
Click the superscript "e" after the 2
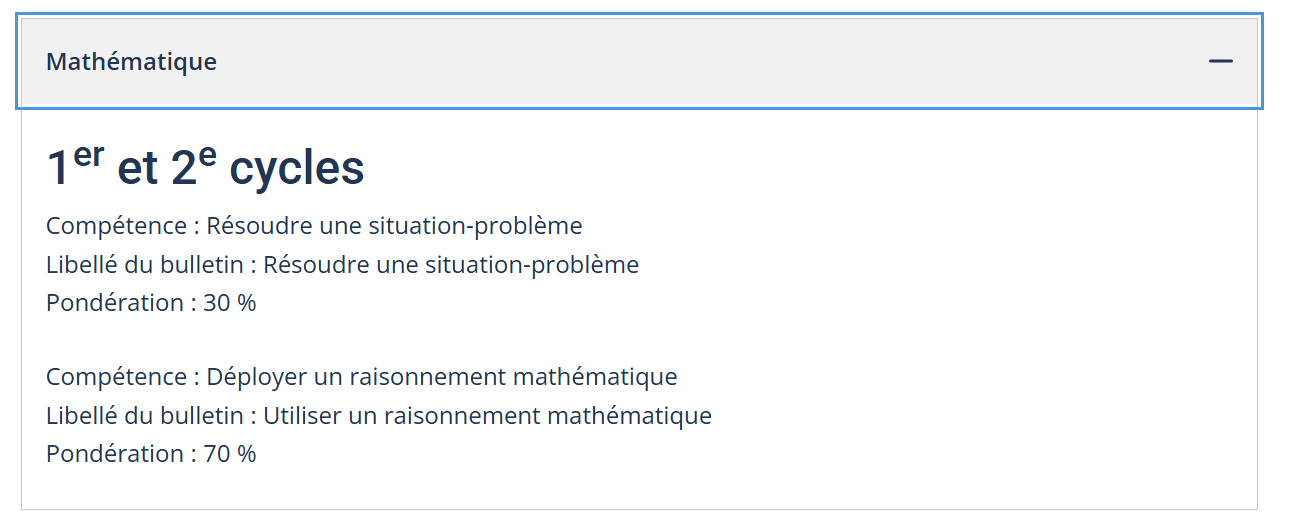tap(207, 157)
